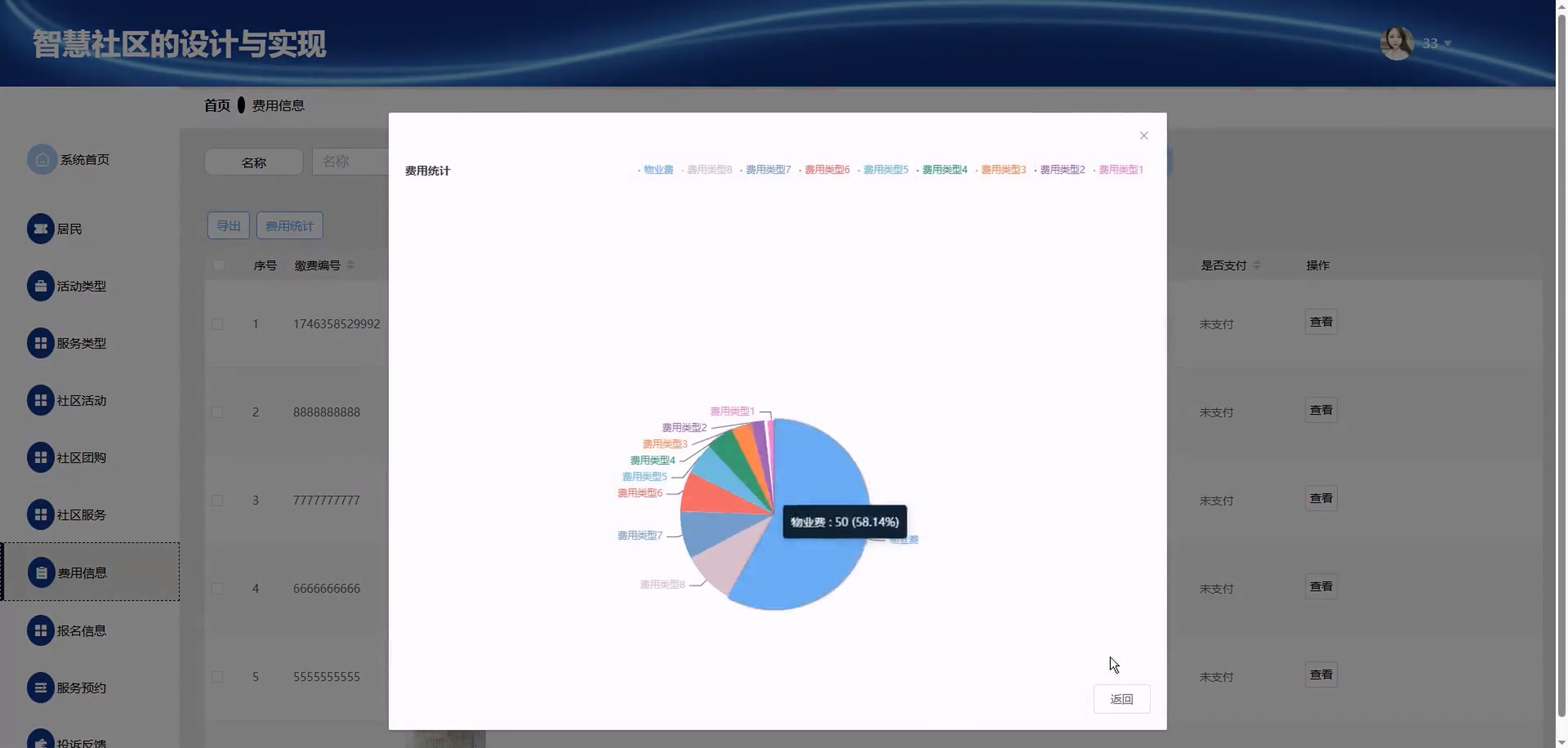Click the 服务类型 grid icon
The width and height of the screenshot is (1568, 748).
click(x=40, y=343)
